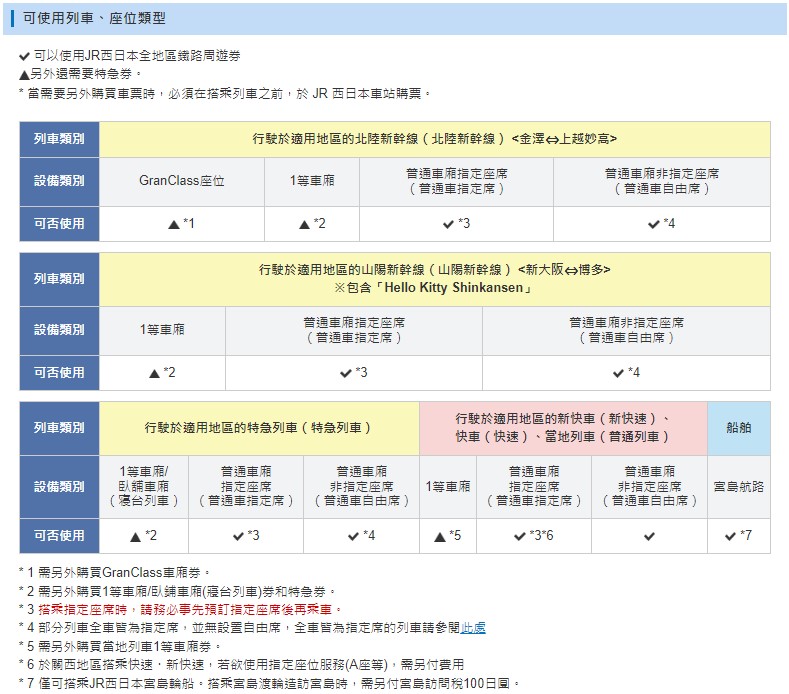The image size is (789, 694).
Task: Click the triangle icon under GranClass座位
Action: click(173, 224)
